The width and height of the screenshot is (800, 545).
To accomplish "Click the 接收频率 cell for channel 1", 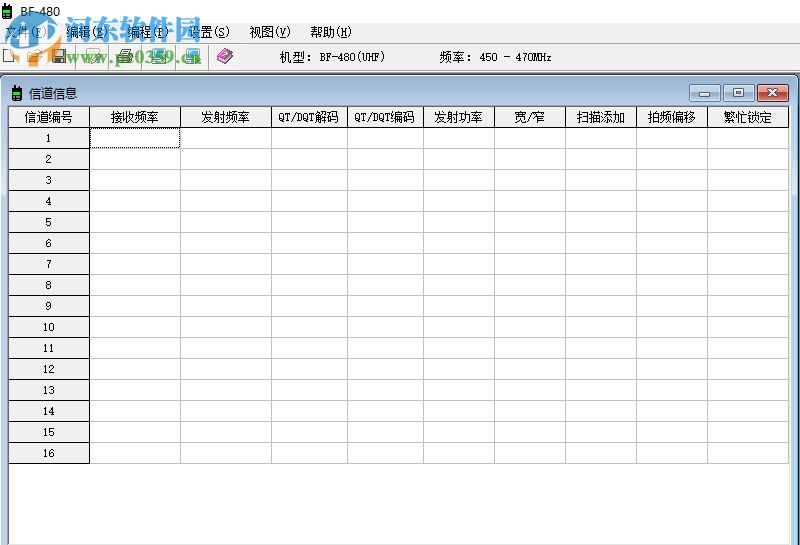I will [x=135, y=138].
